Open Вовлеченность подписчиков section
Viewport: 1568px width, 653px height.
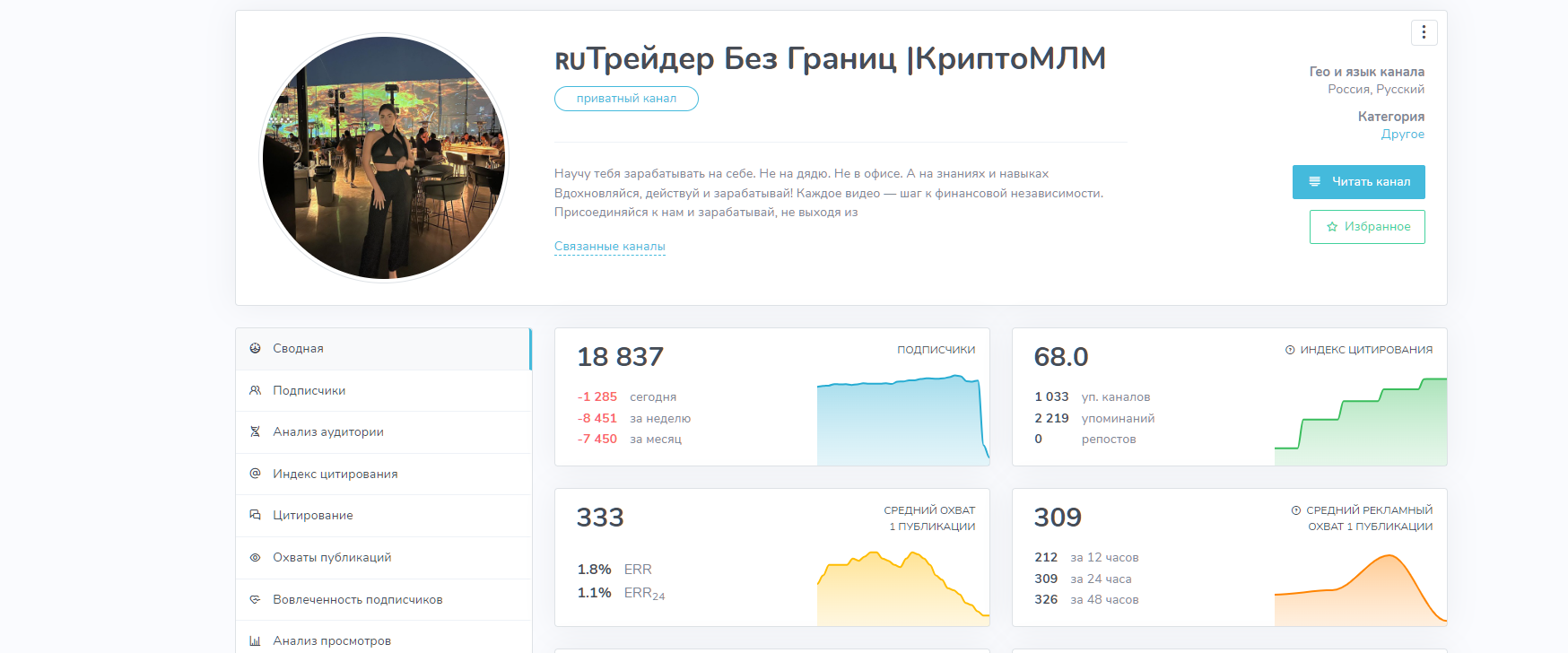[384, 599]
